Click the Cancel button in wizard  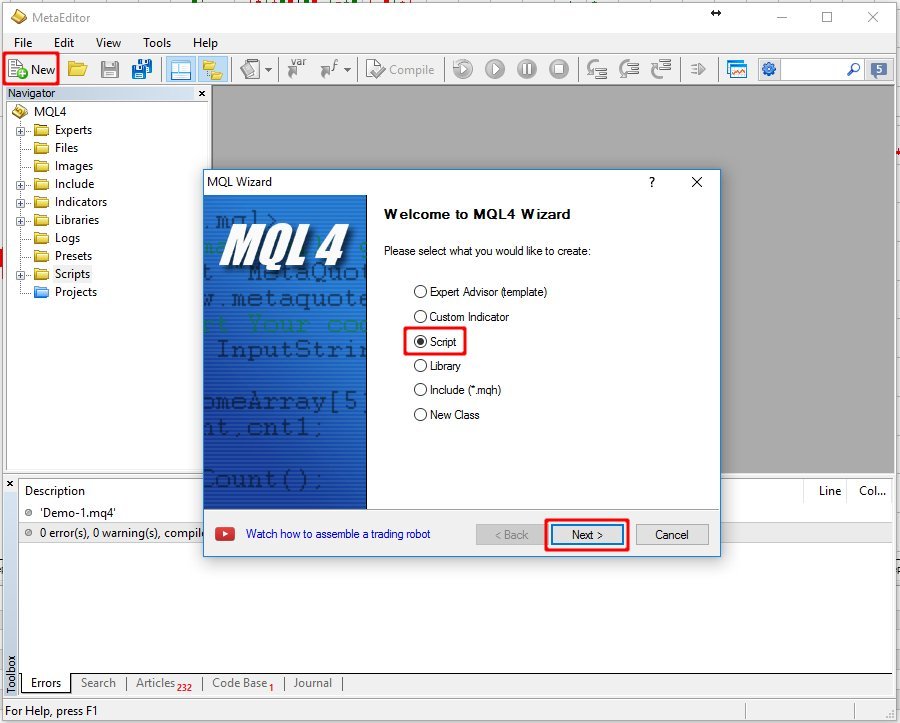coord(672,535)
